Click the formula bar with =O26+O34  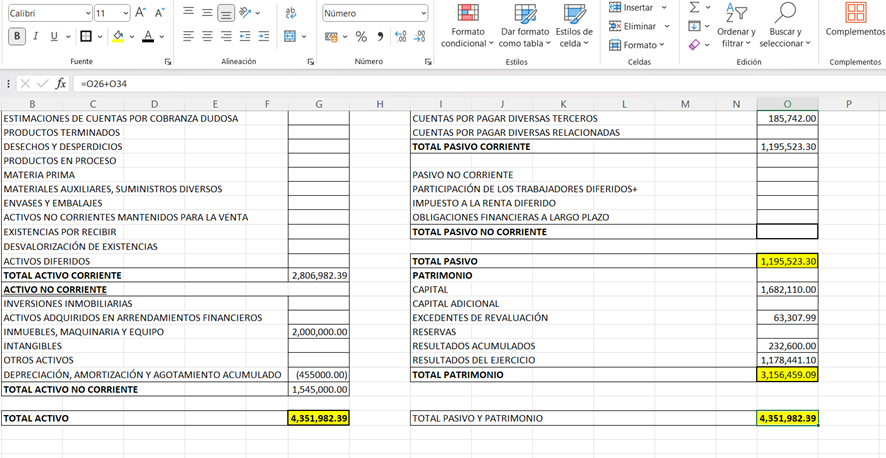point(479,84)
